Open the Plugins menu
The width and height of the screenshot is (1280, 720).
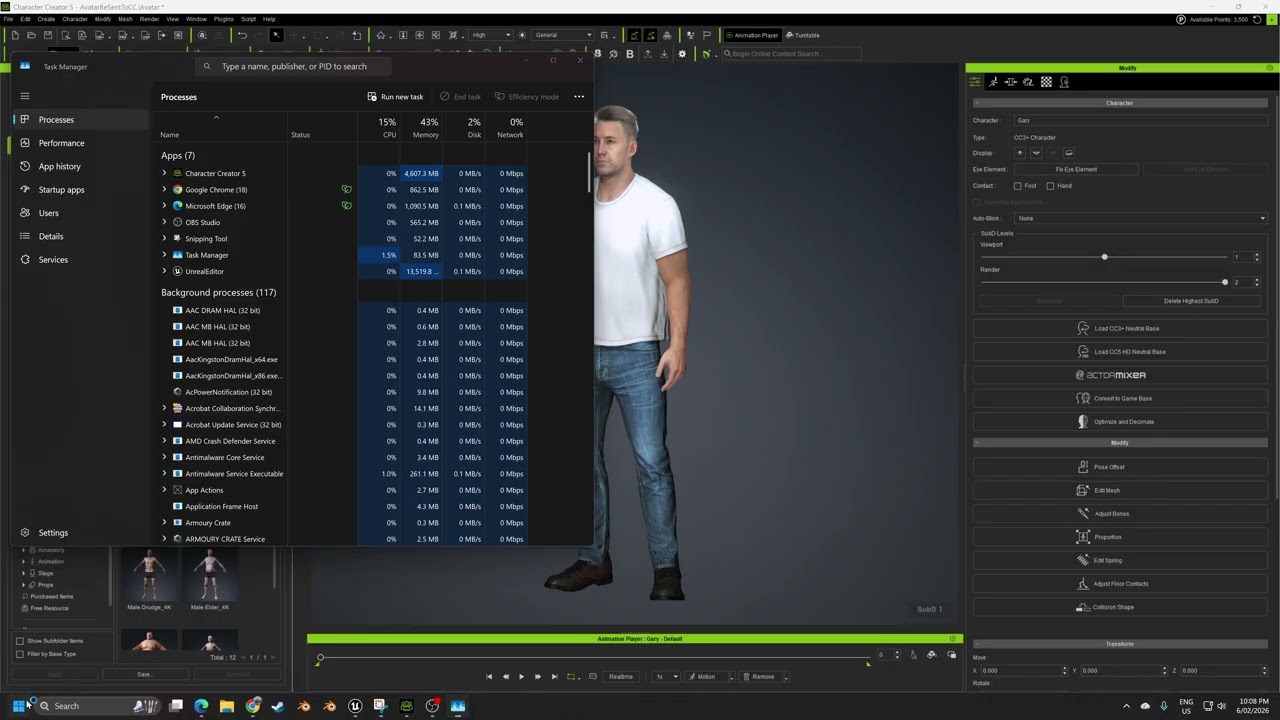(x=223, y=19)
